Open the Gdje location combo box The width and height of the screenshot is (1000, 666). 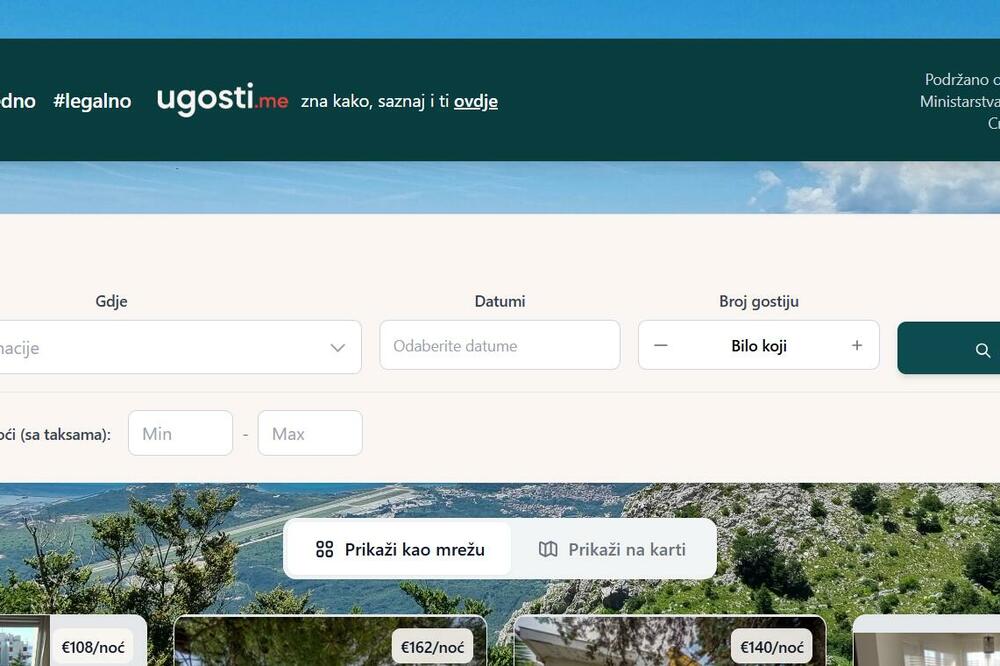179,347
